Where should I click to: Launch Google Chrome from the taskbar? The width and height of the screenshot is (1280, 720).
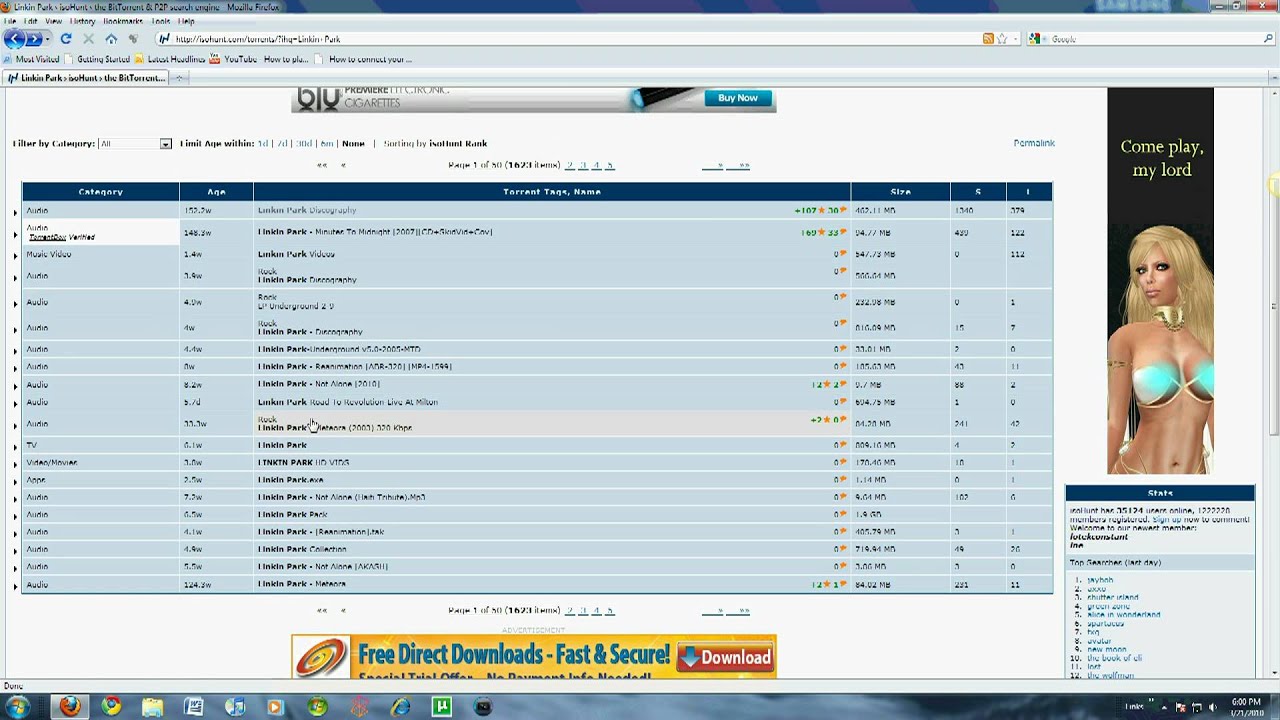(x=111, y=707)
